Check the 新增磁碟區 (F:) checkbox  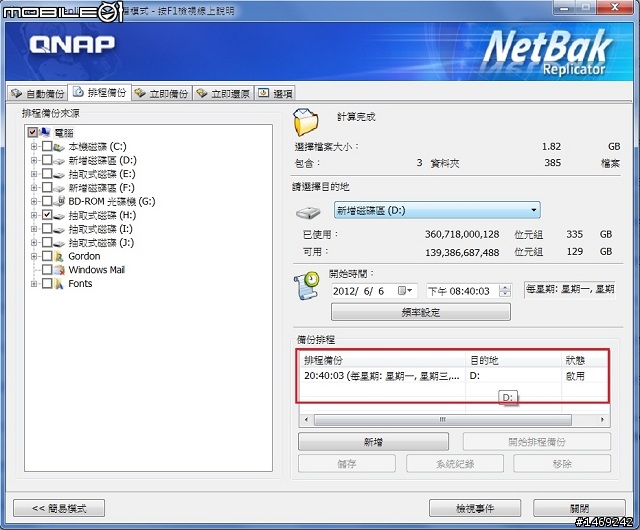pos(47,187)
